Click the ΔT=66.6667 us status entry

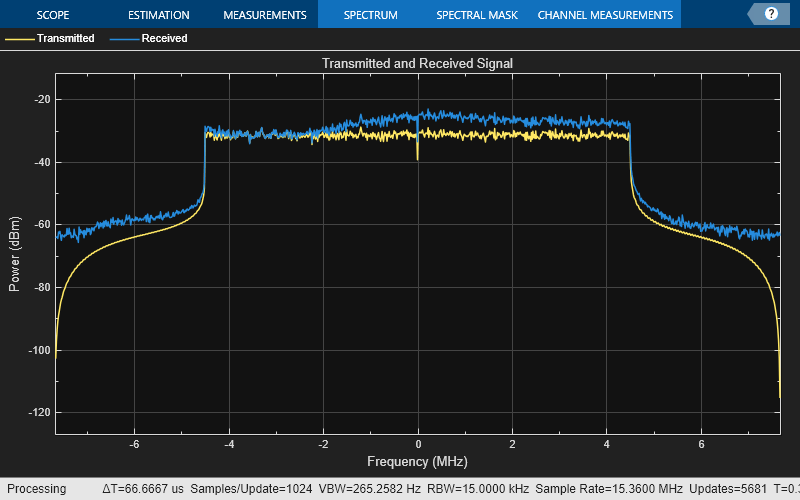[142, 489]
